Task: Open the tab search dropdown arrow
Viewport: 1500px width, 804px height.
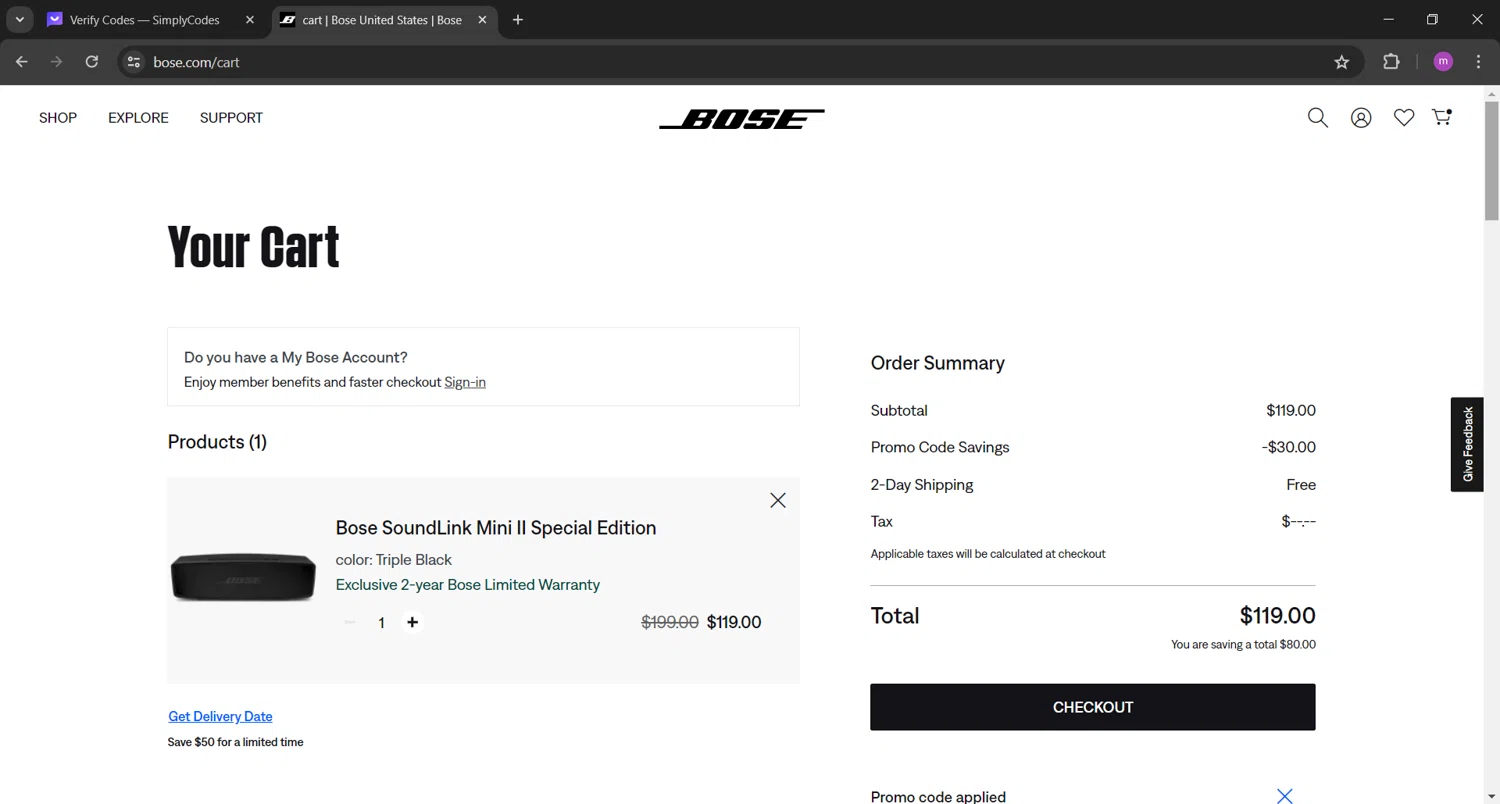Action: click(x=19, y=20)
